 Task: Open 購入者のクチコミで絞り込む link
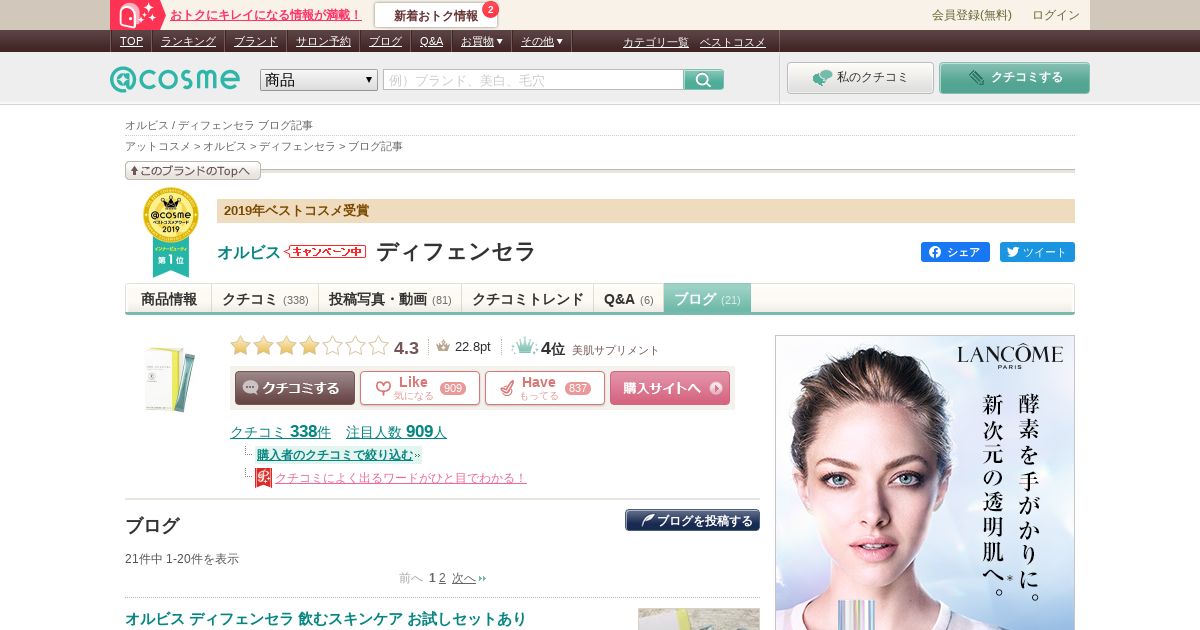point(335,455)
